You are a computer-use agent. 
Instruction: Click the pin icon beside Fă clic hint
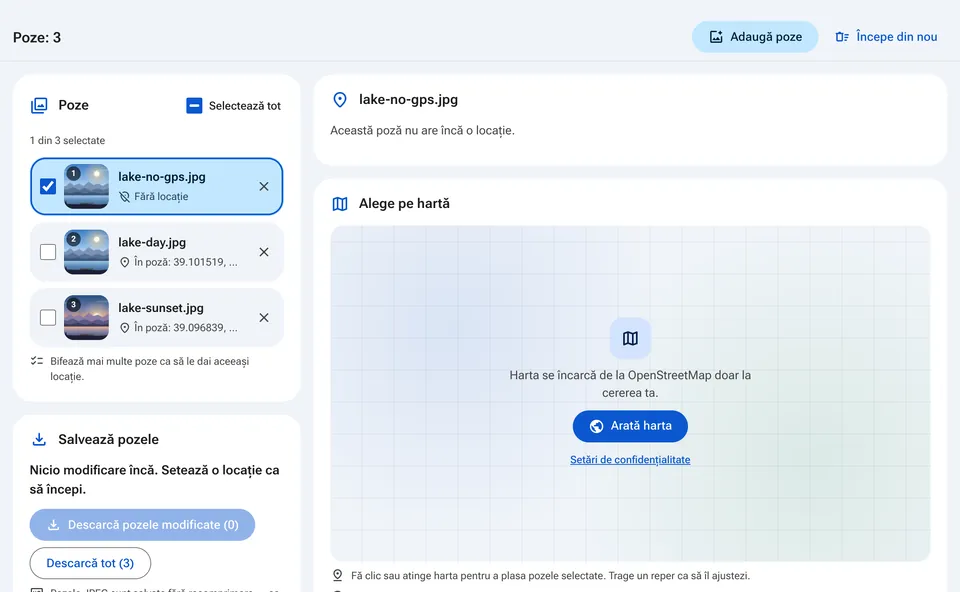(337, 575)
